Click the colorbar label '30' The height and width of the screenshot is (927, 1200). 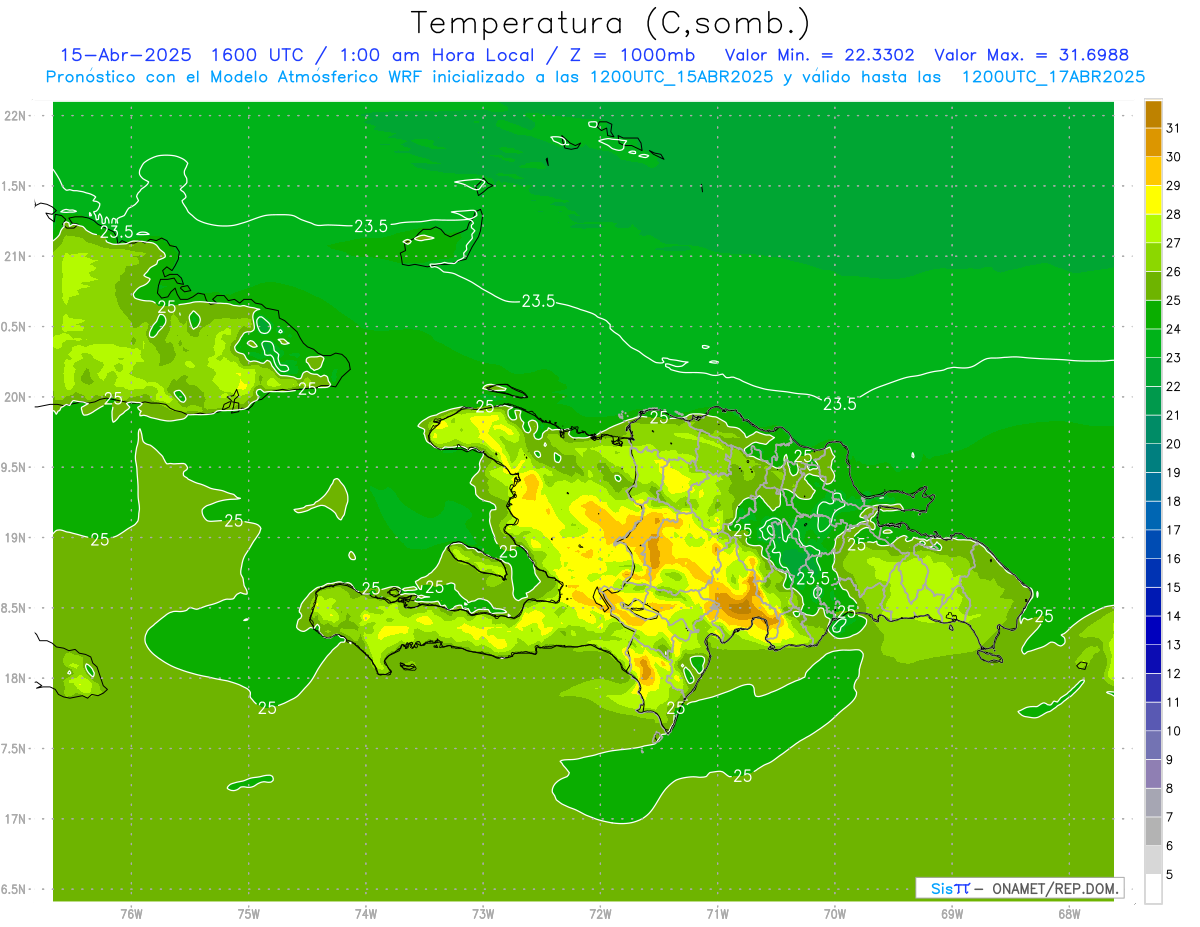click(1174, 157)
